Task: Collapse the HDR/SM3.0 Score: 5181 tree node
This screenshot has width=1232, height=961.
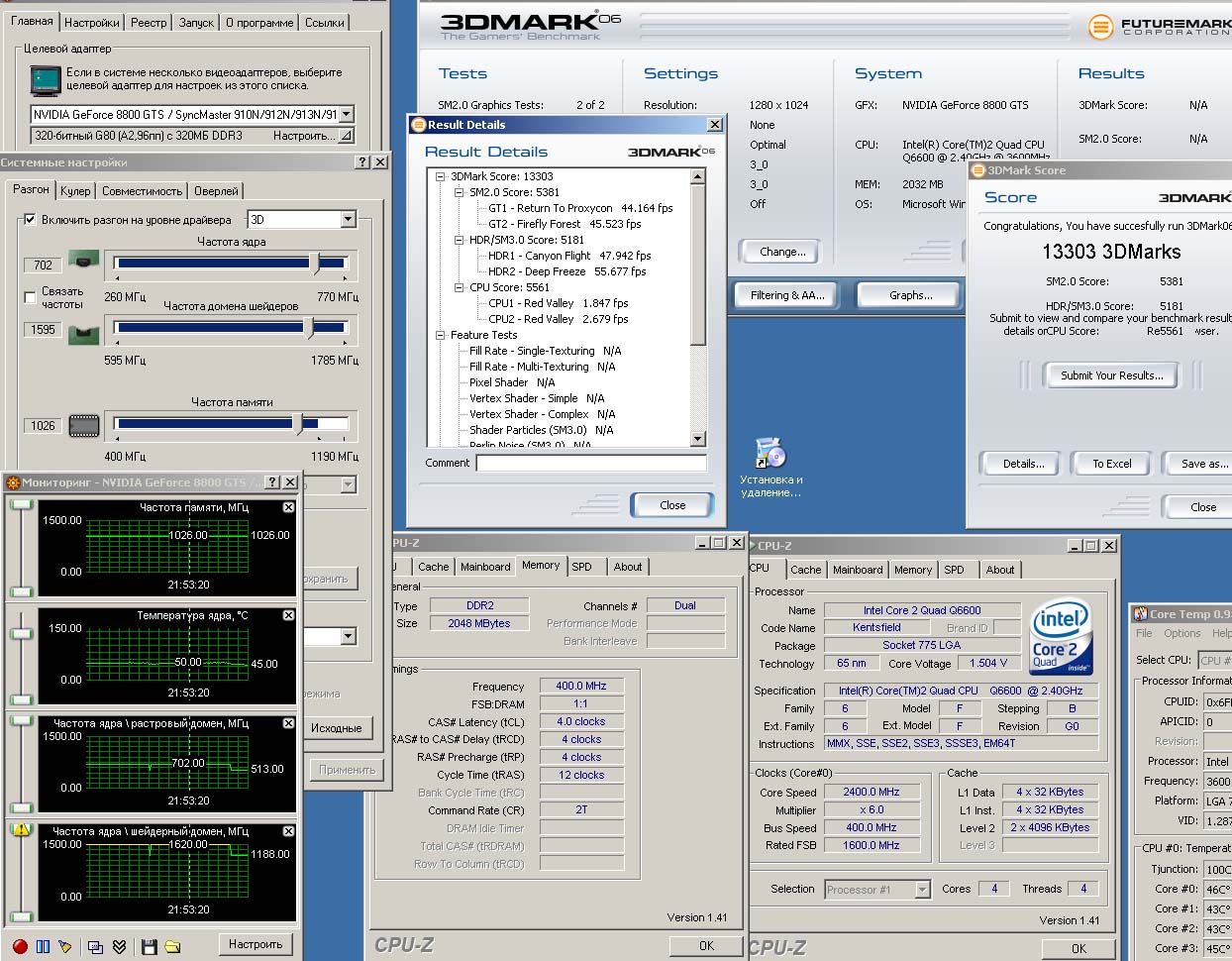Action: [460, 240]
